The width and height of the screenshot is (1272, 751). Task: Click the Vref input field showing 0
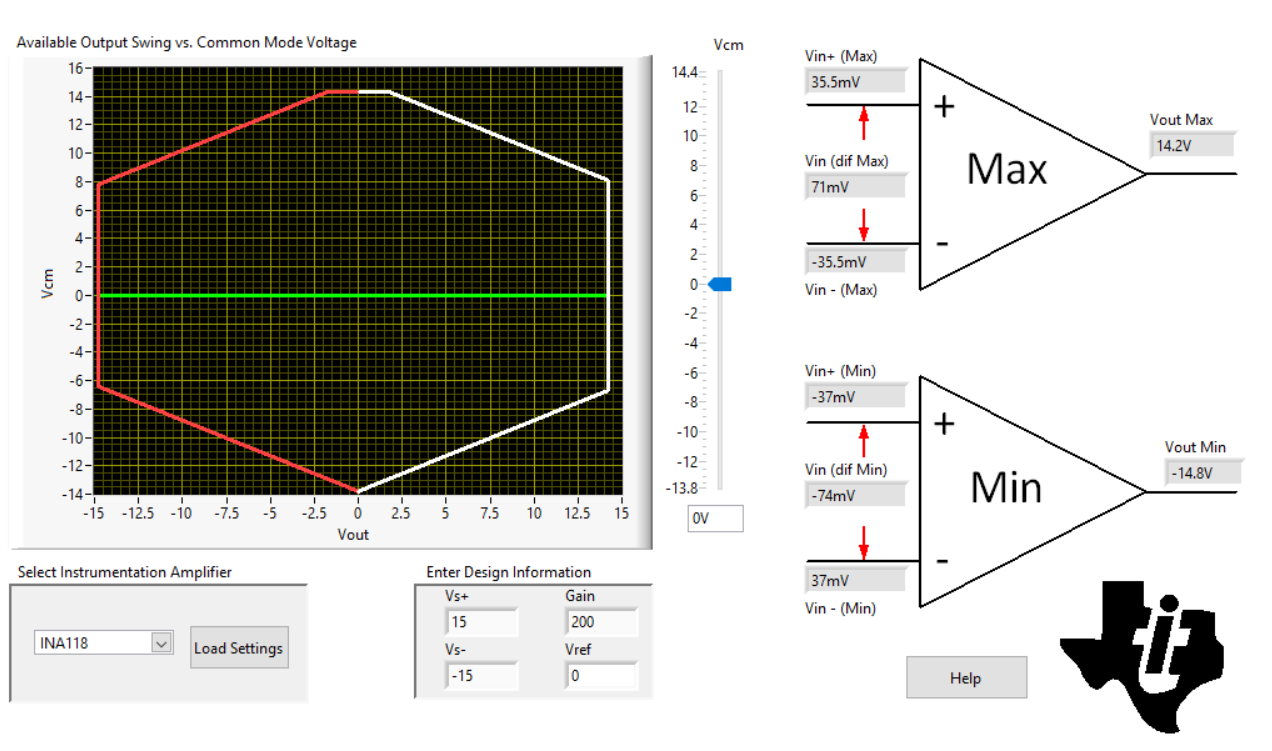click(601, 677)
